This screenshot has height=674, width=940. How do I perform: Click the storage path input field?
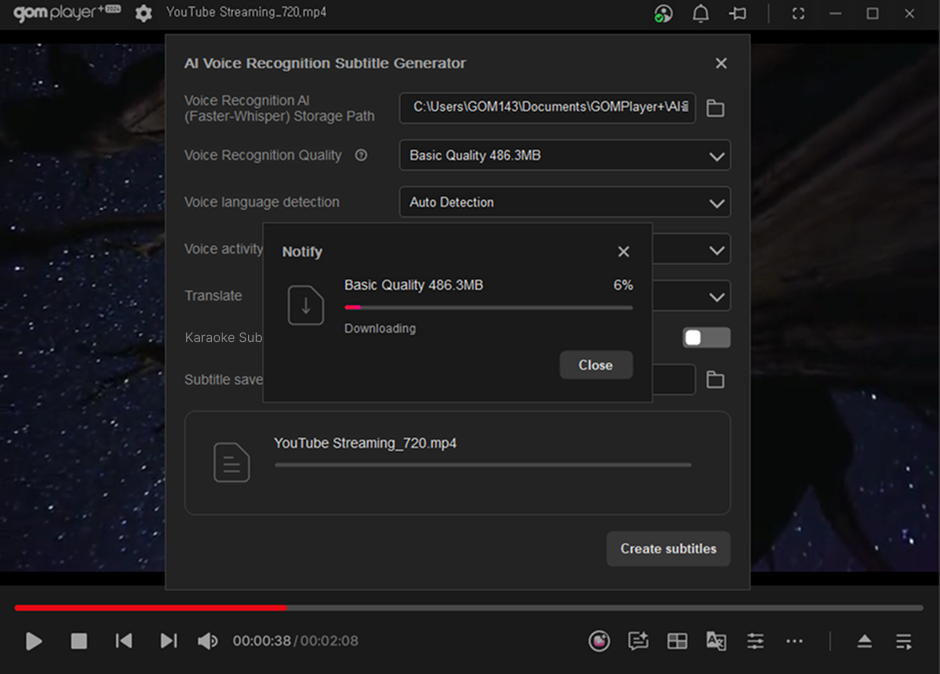[x=547, y=108]
